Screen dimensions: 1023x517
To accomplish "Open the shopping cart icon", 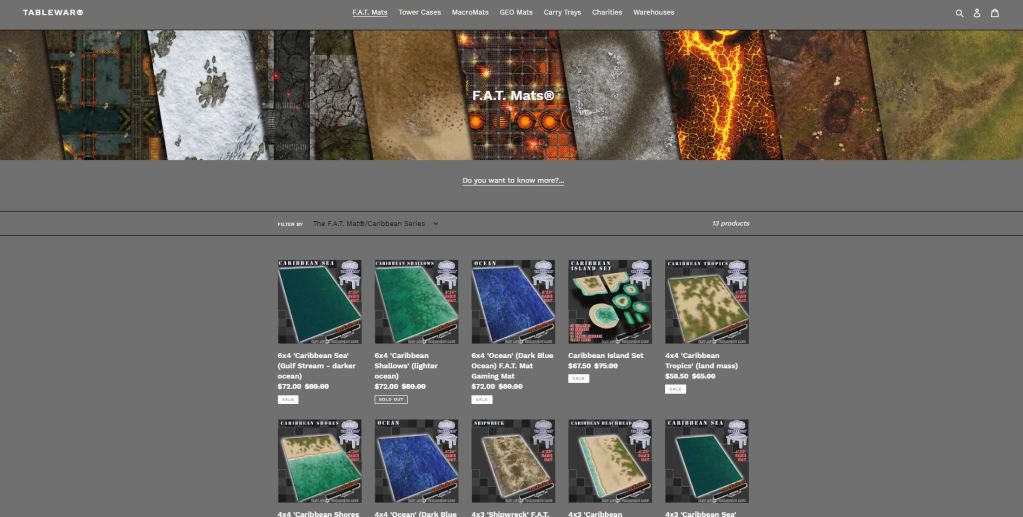I will [994, 12].
